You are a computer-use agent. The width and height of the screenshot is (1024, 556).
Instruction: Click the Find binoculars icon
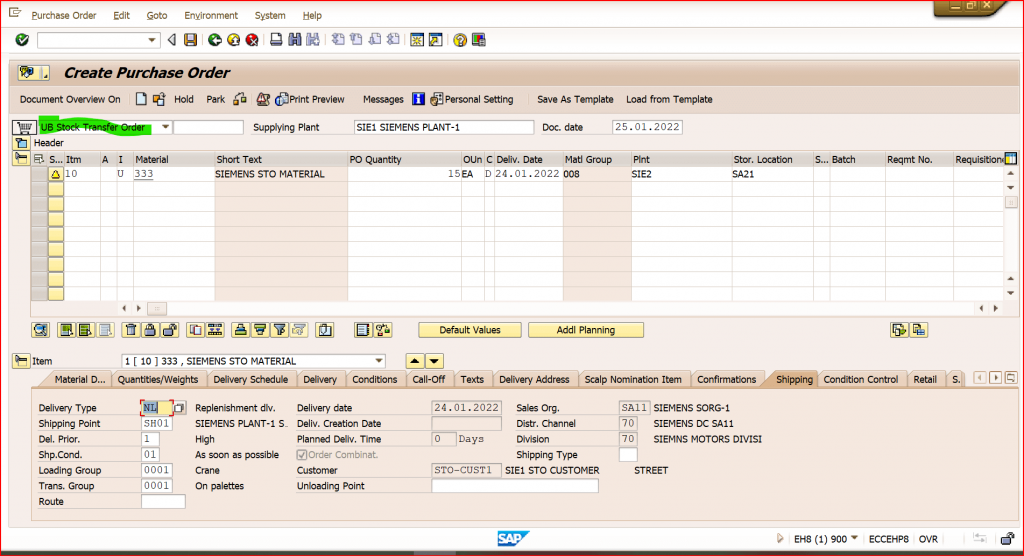tap(295, 40)
